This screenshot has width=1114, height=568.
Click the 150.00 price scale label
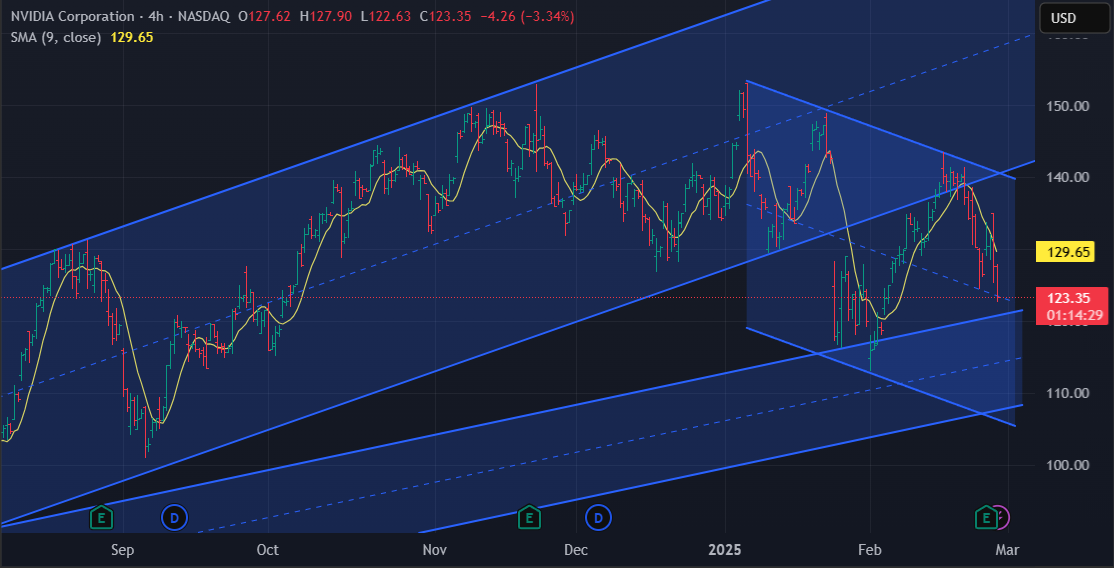[x=1070, y=106]
